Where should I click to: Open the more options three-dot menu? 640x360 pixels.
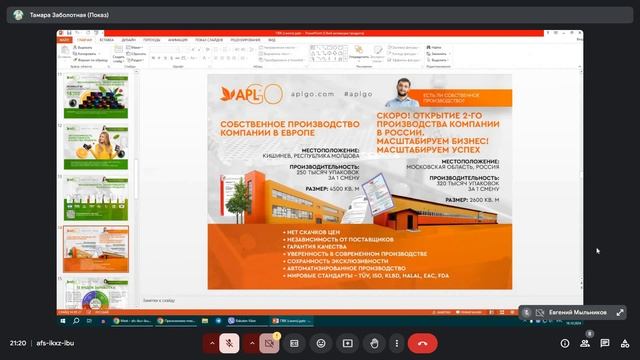[x=396, y=343]
